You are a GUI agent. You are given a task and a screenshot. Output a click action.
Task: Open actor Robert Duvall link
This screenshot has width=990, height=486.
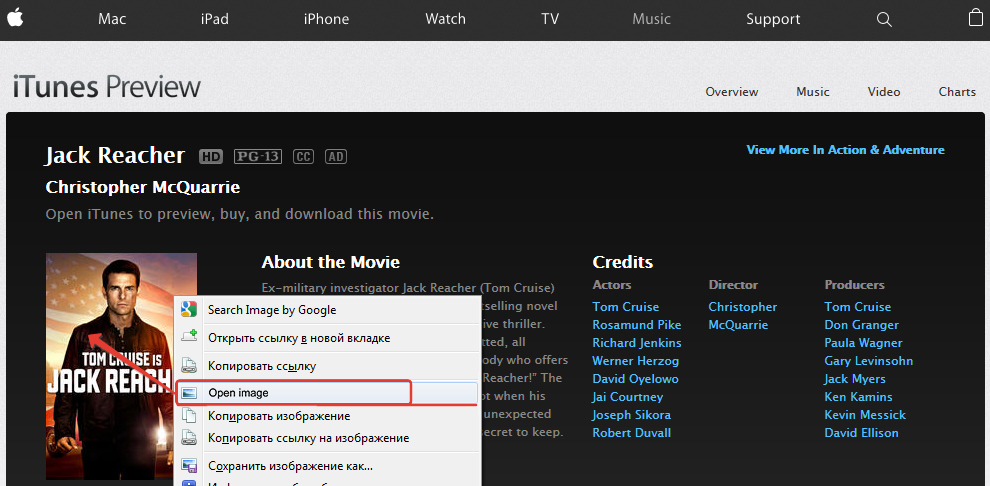[x=631, y=433]
